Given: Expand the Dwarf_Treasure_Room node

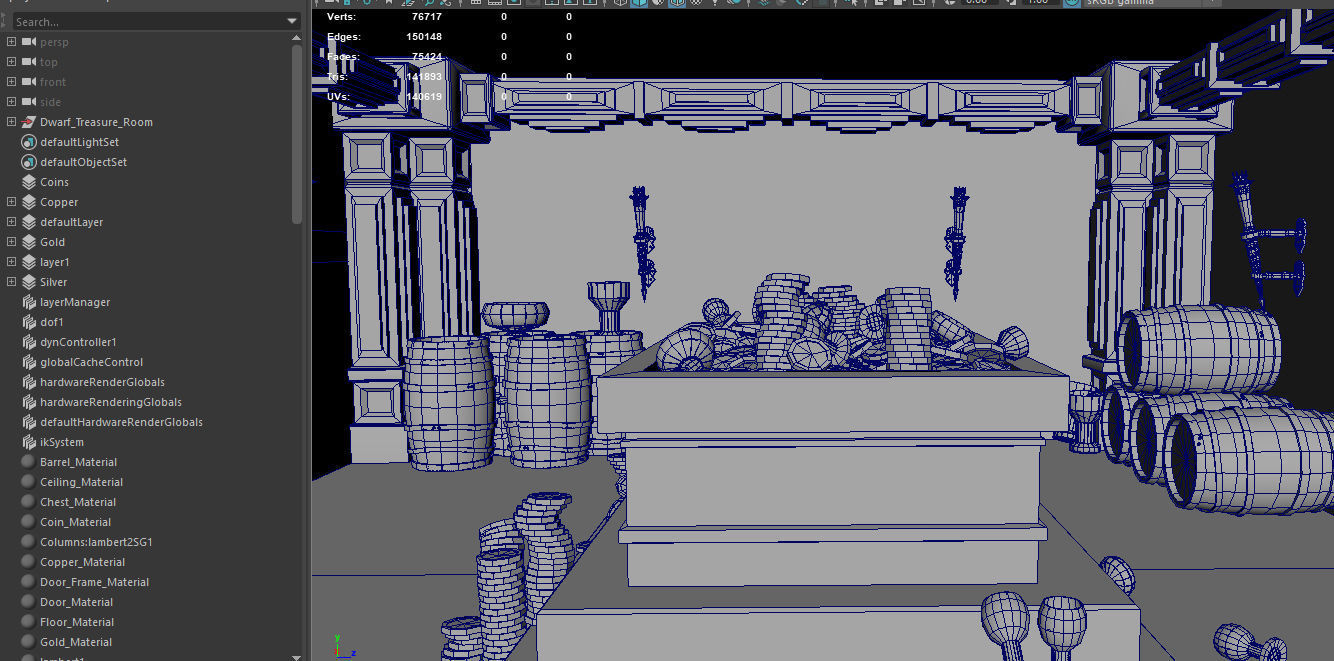Looking at the screenshot, I should coord(11,122).
